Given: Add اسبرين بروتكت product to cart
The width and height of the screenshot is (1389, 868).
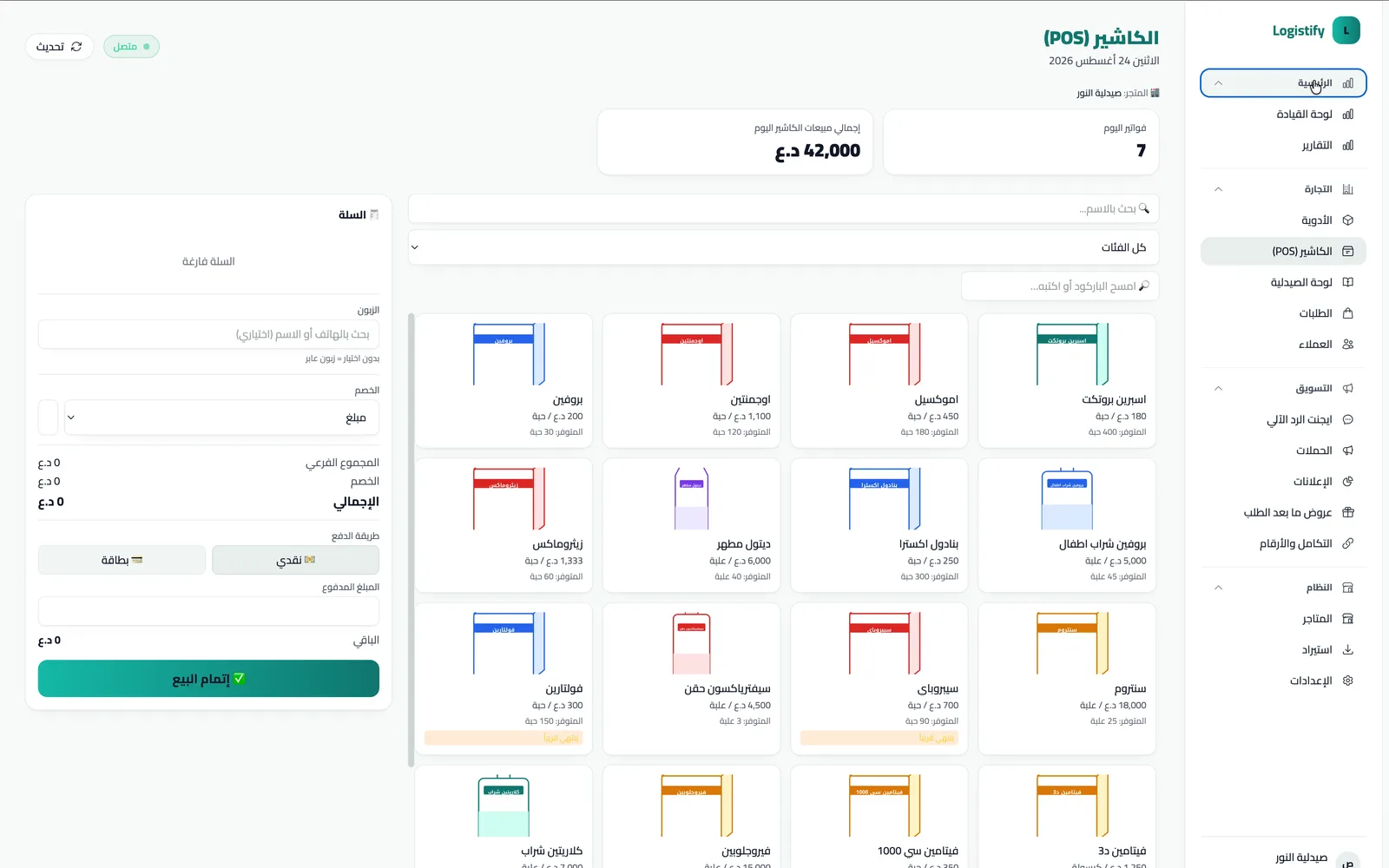Looking at the screenshot, I should pyautogui.click(x=1067, y=381).
